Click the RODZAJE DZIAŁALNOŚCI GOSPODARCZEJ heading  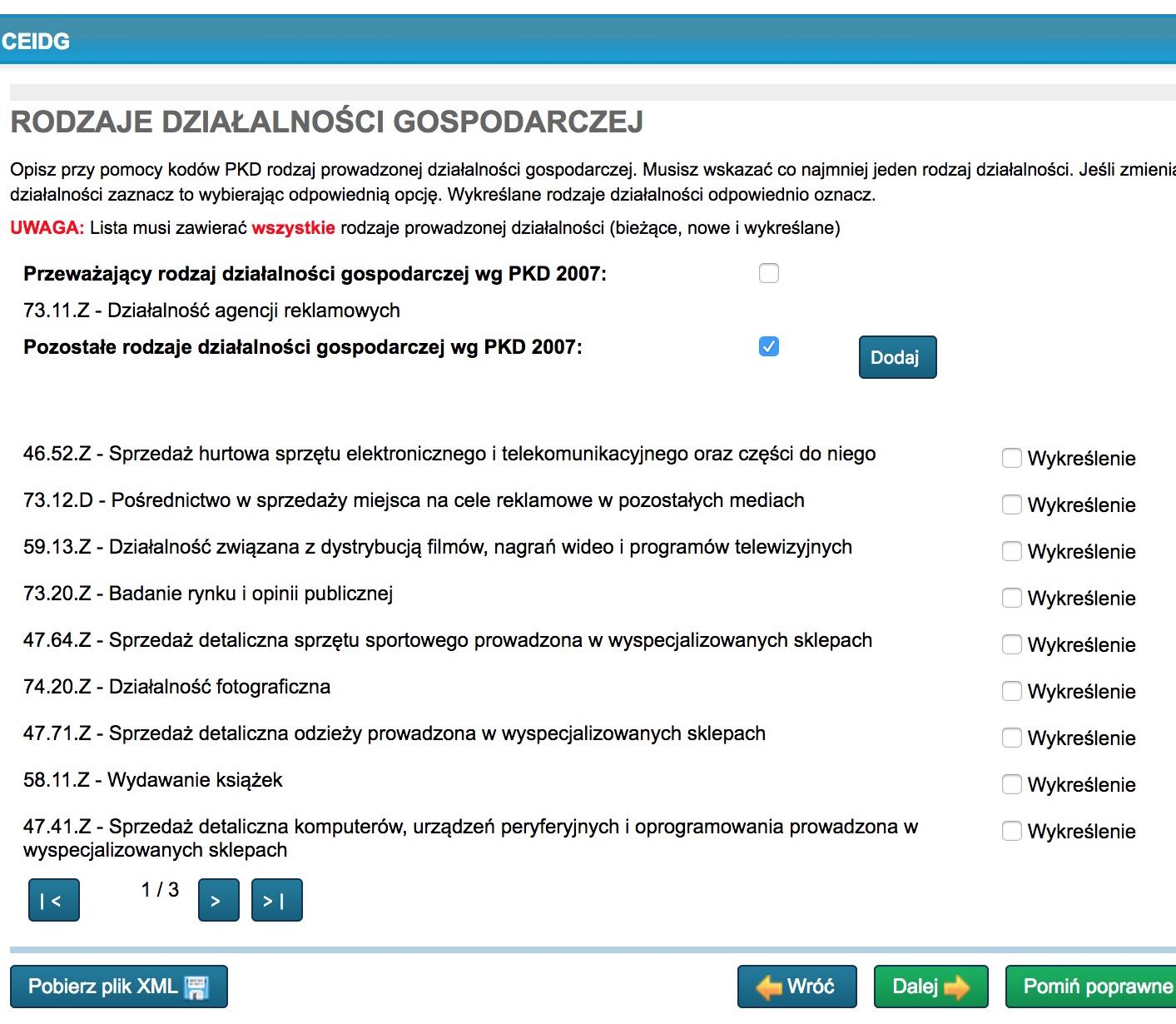click(x=327, y=122)
